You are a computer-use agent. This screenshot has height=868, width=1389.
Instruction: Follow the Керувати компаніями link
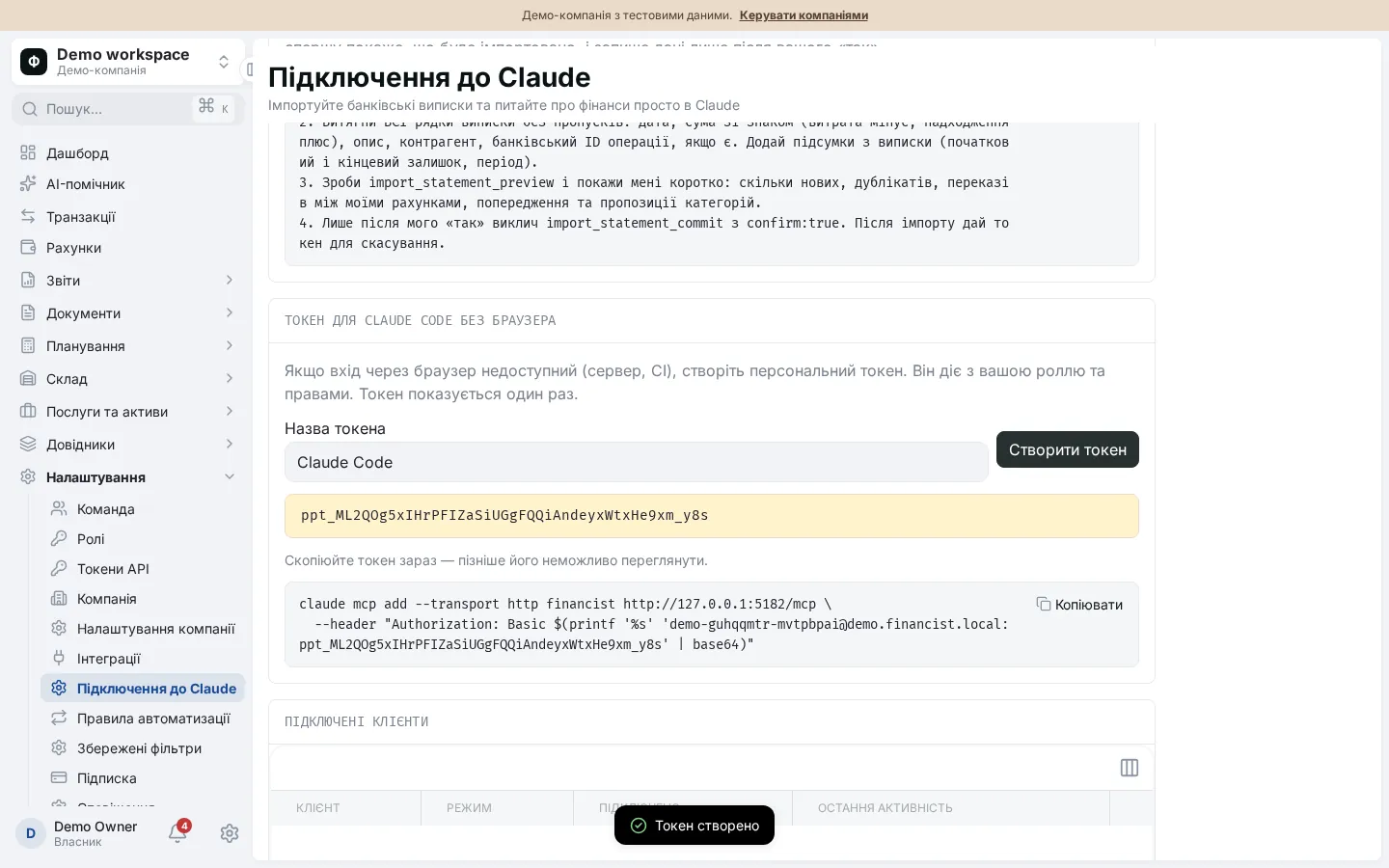tap(803, 15)
